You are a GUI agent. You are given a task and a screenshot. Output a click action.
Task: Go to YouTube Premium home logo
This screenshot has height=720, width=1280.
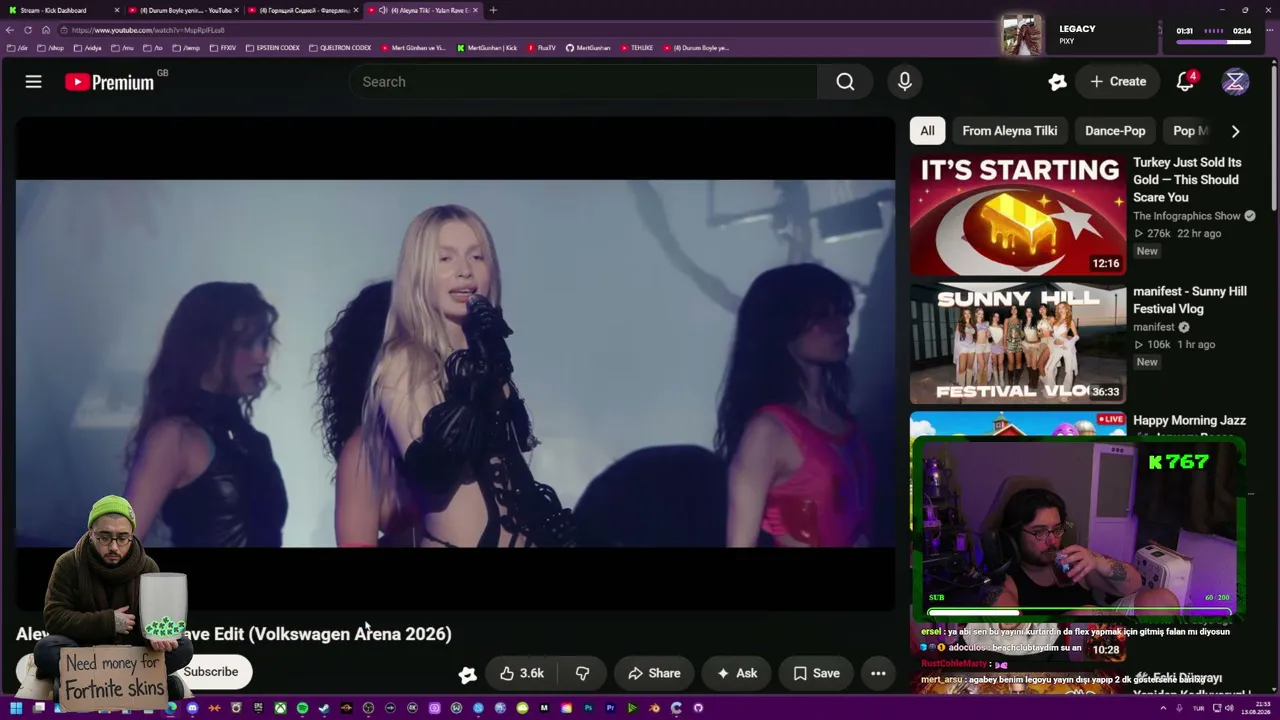click(x=110, y=82)
